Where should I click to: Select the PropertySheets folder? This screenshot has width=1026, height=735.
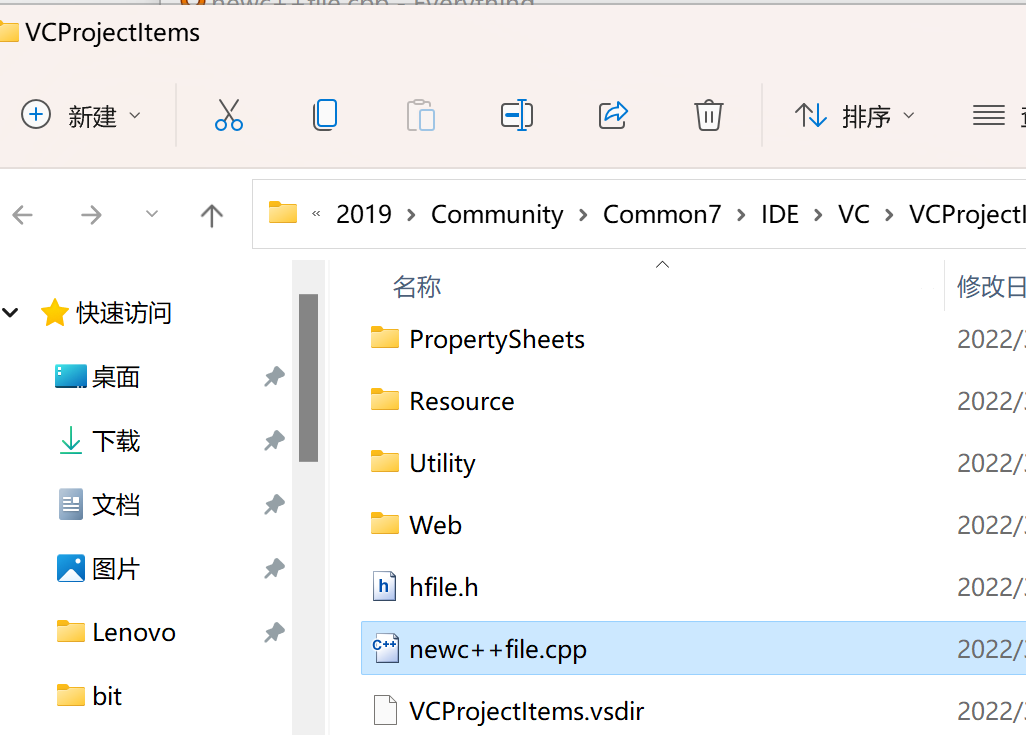point(497,340)
